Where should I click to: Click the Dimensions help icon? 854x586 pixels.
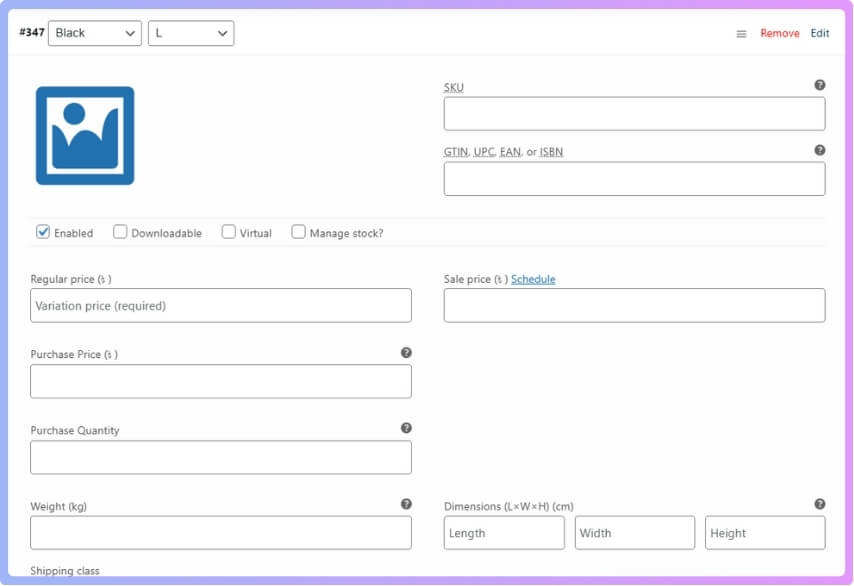(x=819, y=503)
